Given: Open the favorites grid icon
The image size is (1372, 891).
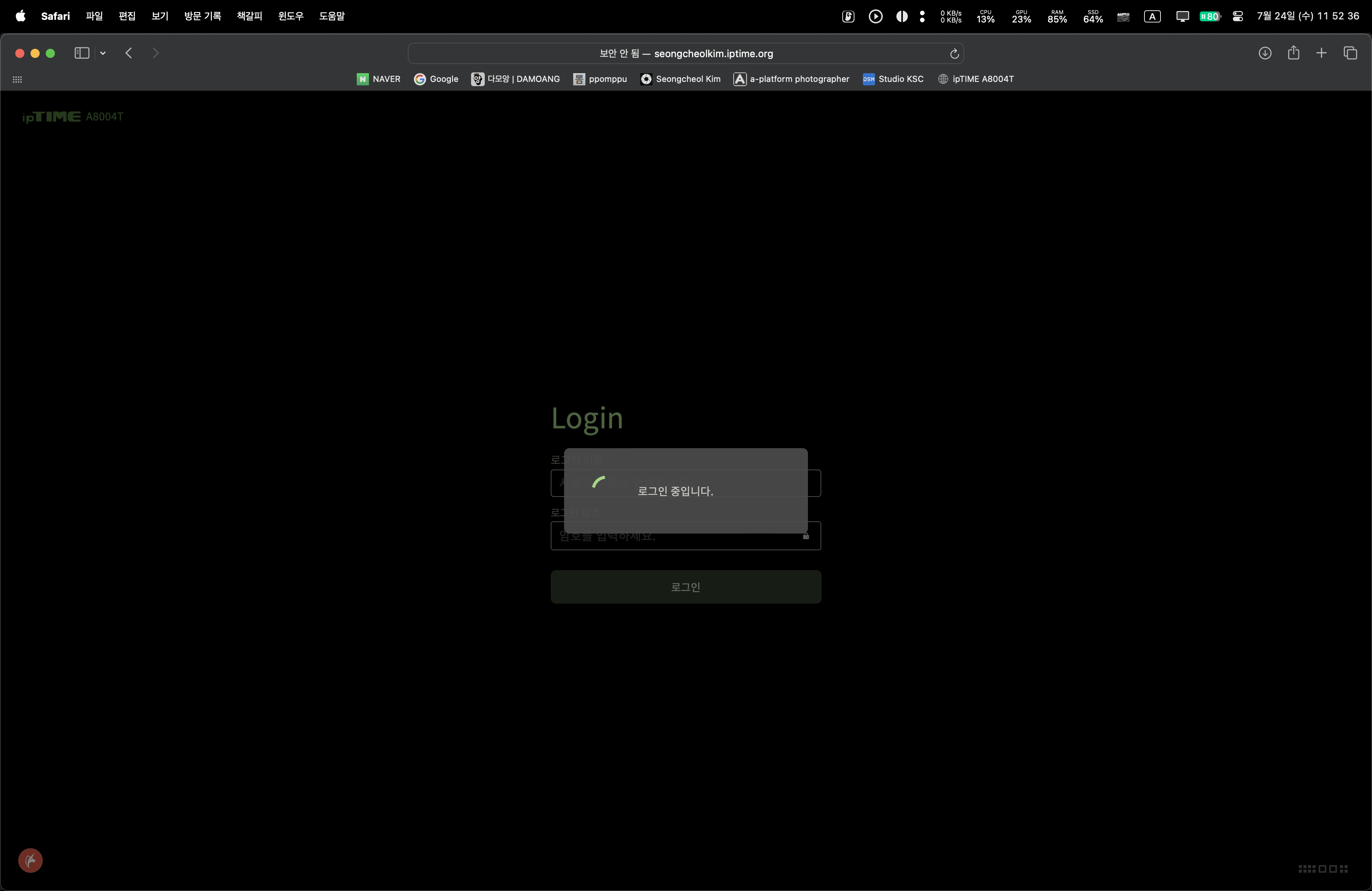Looking at the screenshot, I should [17, 80].
